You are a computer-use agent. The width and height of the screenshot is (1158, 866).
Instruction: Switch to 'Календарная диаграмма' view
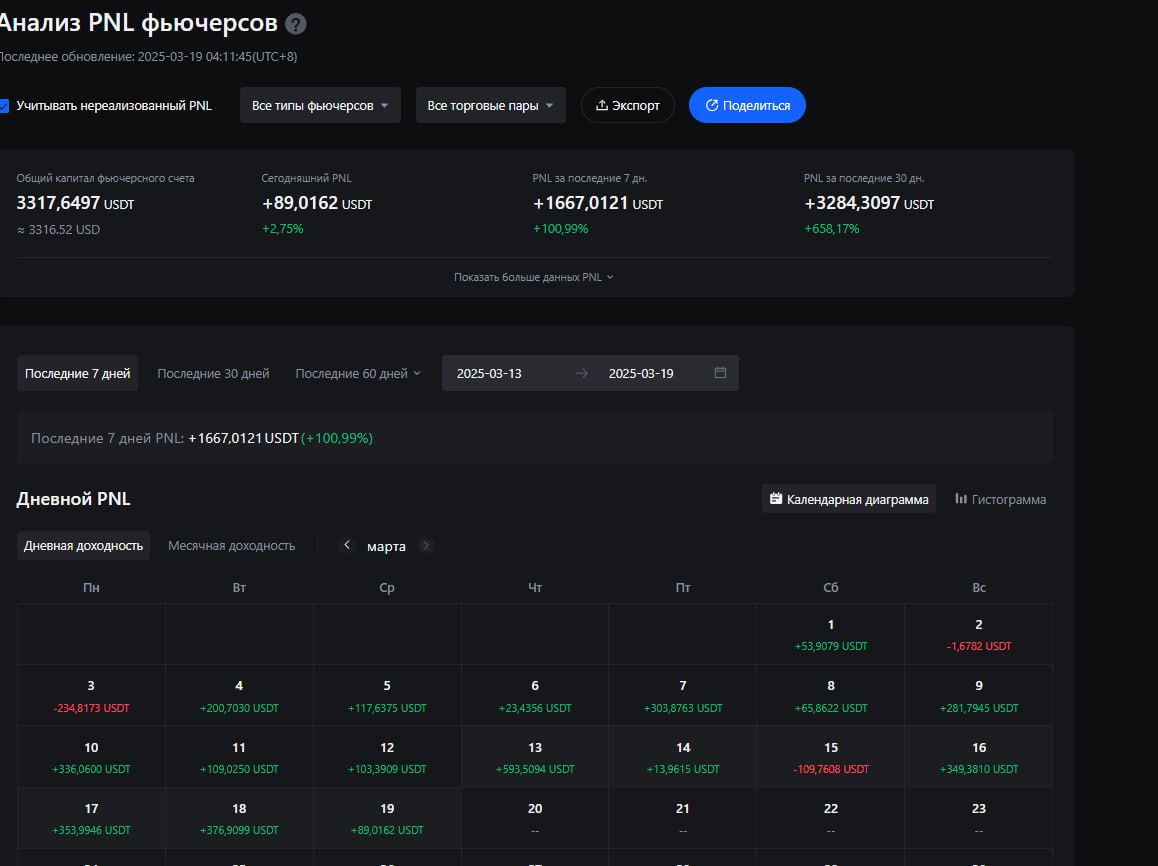(x=849, y=499)
